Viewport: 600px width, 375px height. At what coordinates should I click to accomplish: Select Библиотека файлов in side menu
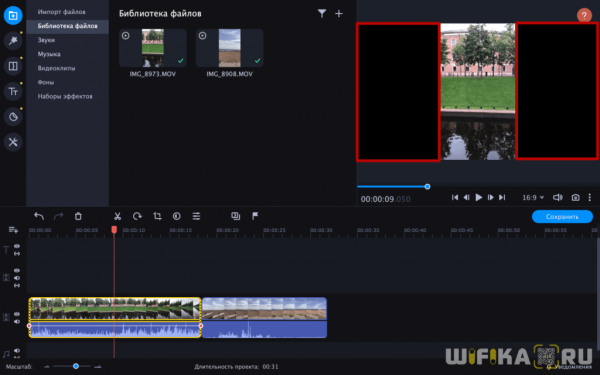67,26
